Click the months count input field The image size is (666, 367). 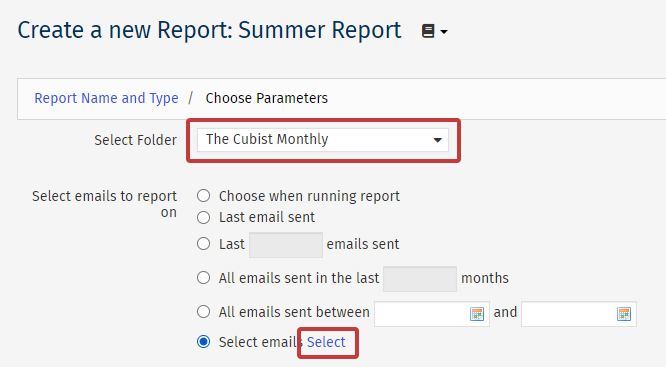point(420,279)
